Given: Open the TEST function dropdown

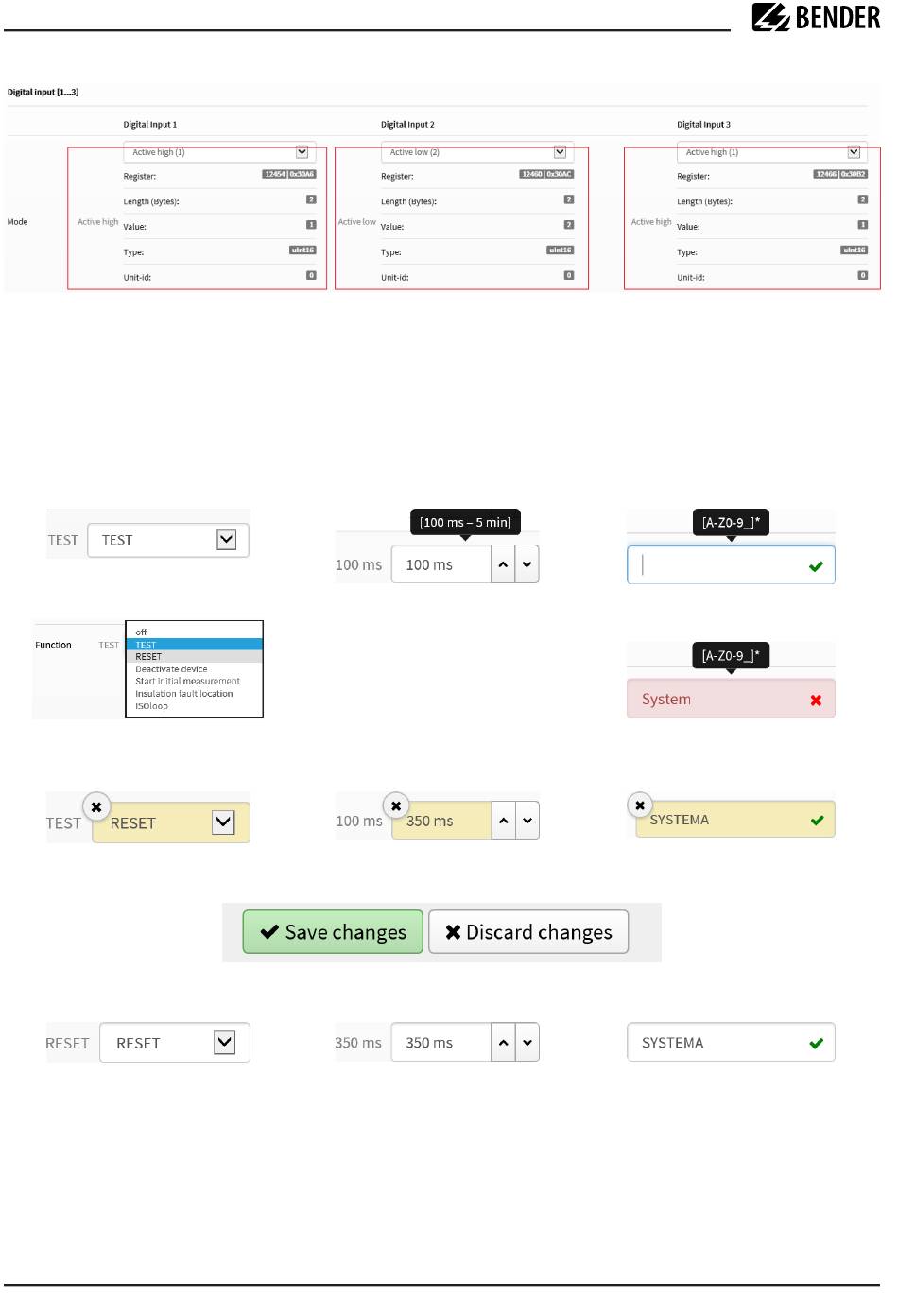Looking at the screenshot, I should 168,540.
